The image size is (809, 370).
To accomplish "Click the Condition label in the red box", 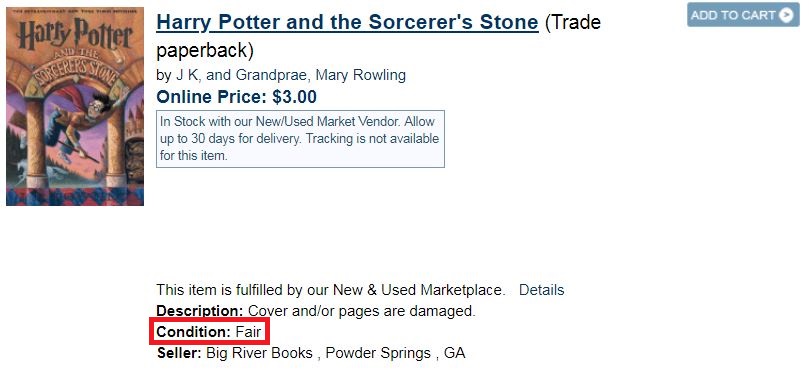I will coord(193,332).
